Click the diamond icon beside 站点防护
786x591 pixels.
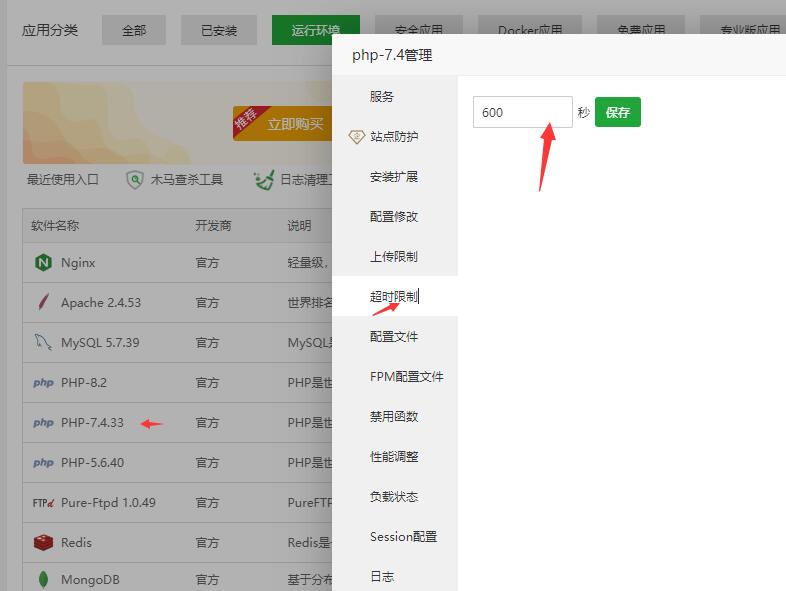coord(356,136)
